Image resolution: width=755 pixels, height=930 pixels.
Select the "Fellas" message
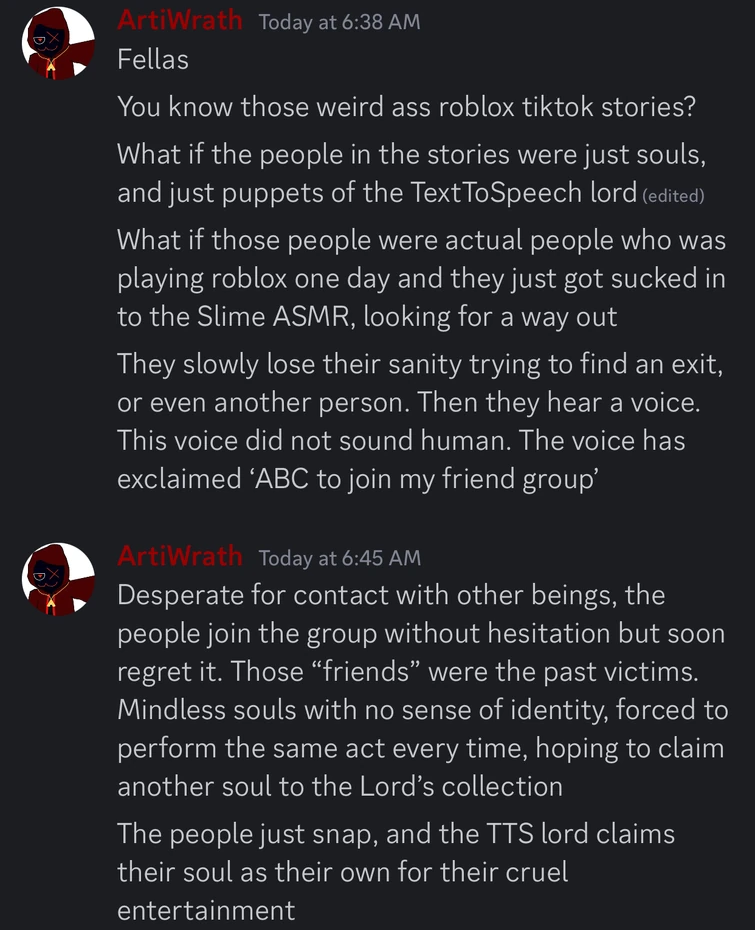click(x=153, y=60)
